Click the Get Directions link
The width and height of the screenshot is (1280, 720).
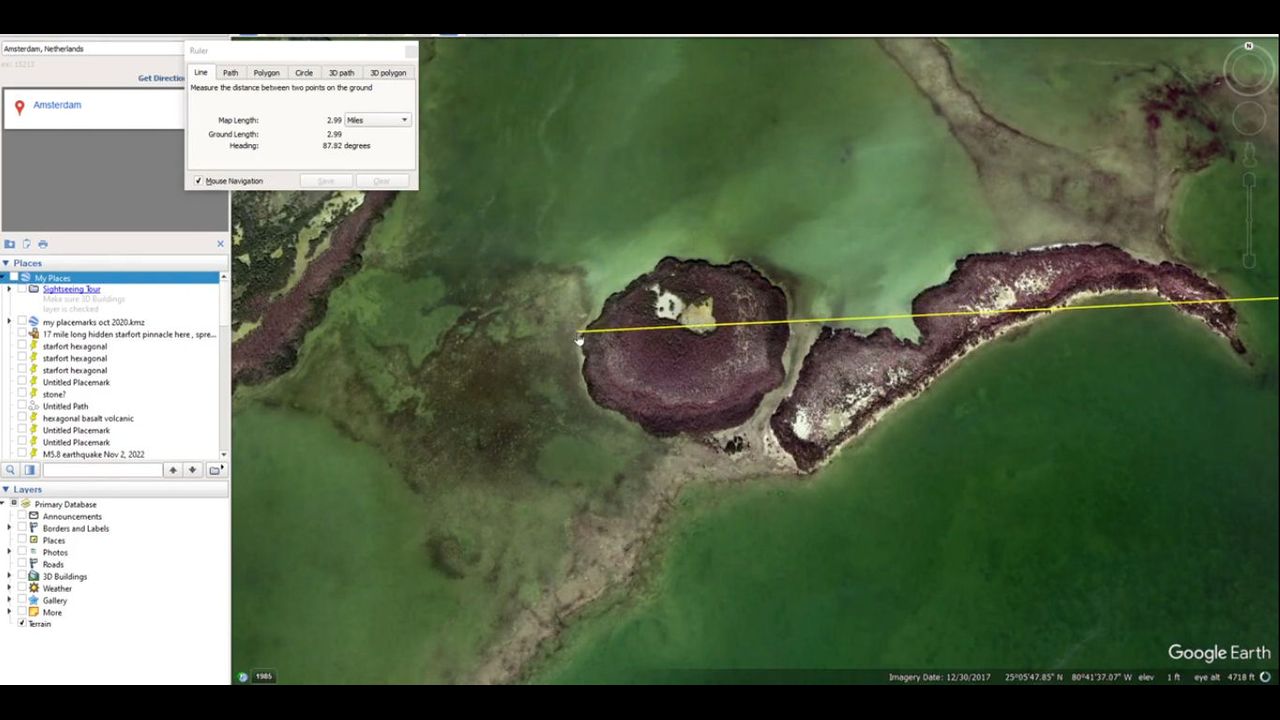(162, 78)
